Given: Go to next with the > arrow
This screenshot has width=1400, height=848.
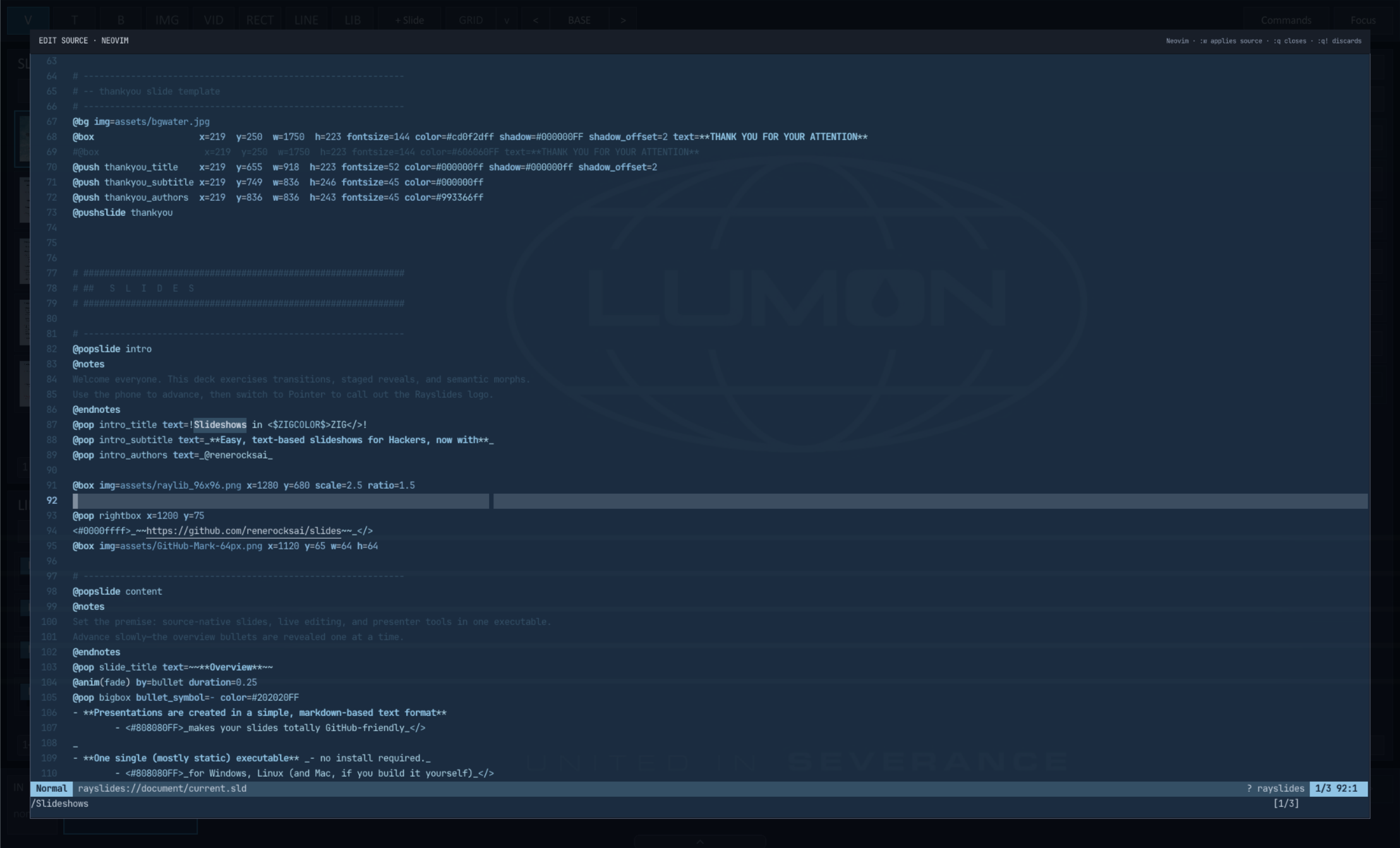Looking at the screenshot, I should pos(623,20).
